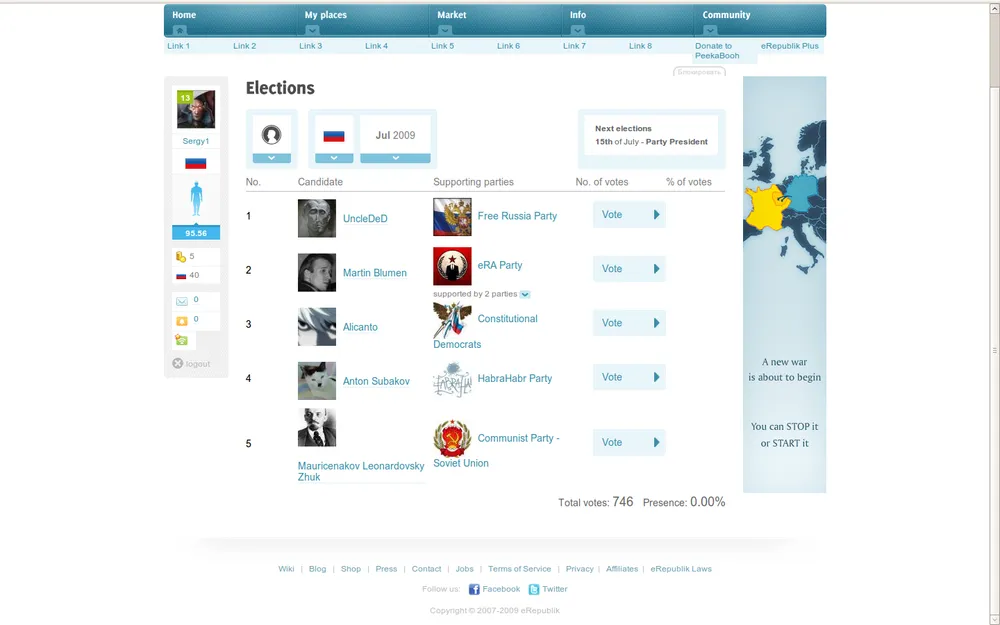1000x625 pixels.
Task: Expand the Jul 2009 date dropdown
Action: (x=395, y=158)
